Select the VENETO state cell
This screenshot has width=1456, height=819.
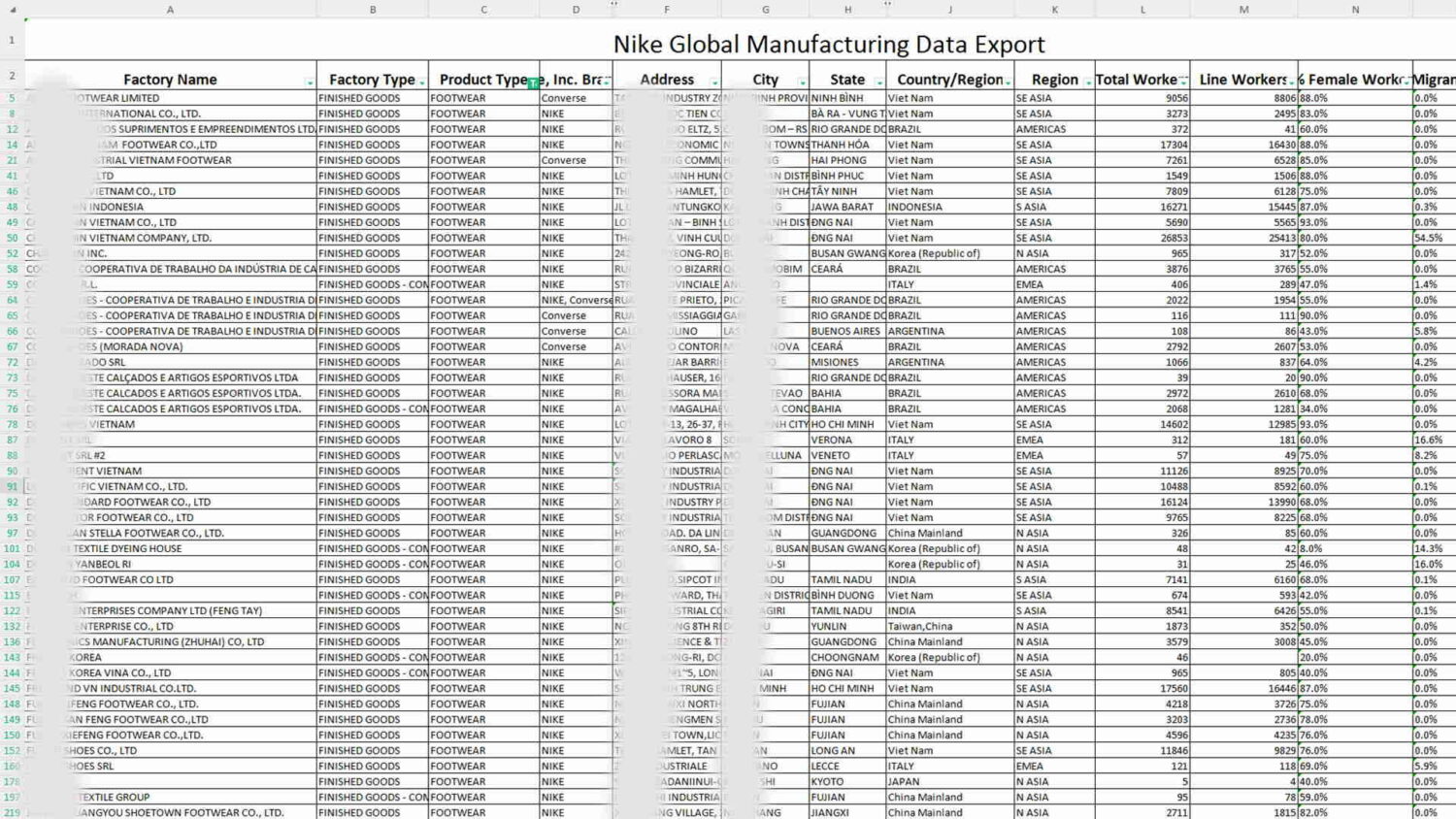click(x=847, y=455)
